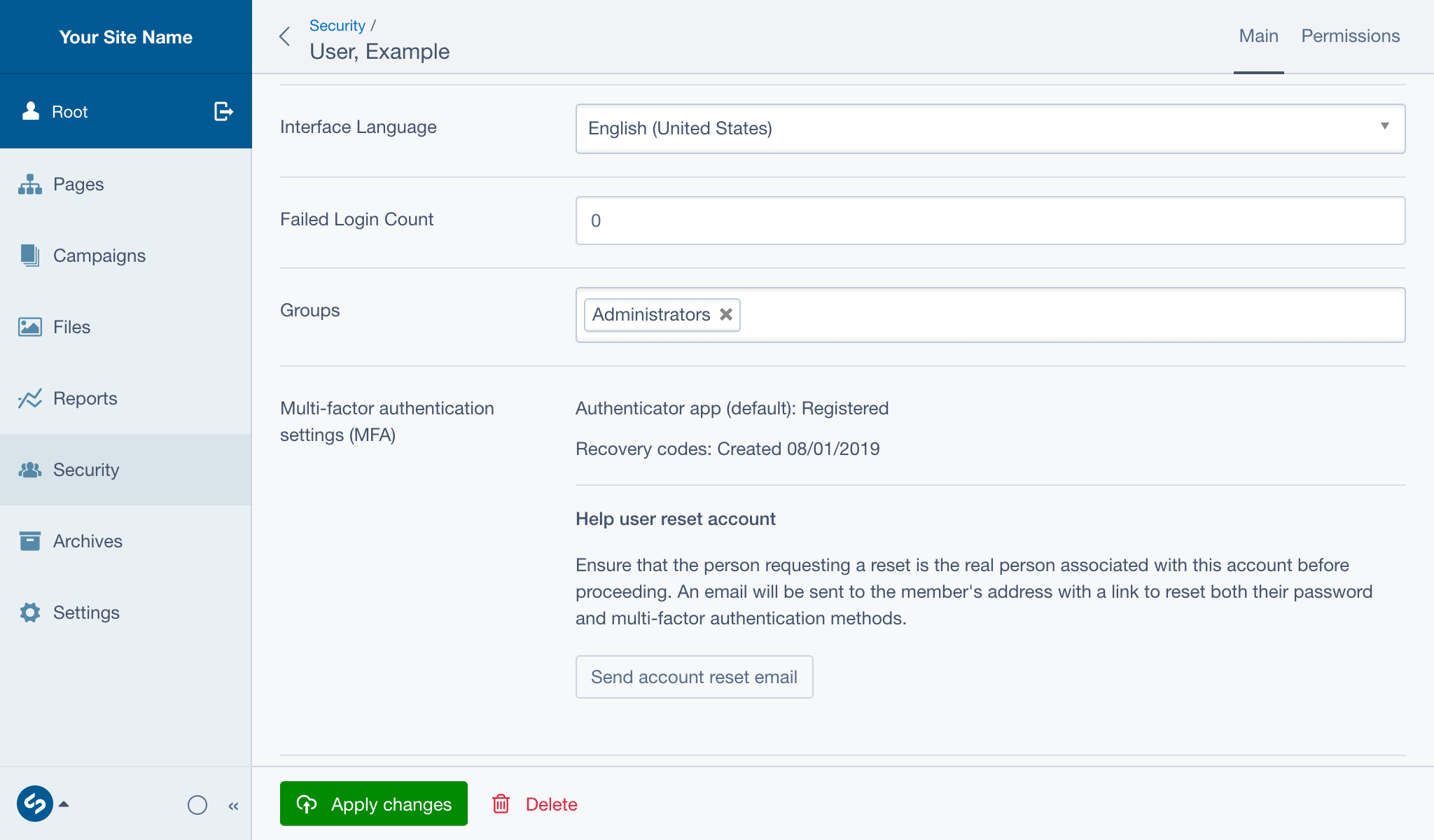Remove Administrators from the Groups field
The image size is (1434, 840).
pyautogui.click(x=726, y=314)
